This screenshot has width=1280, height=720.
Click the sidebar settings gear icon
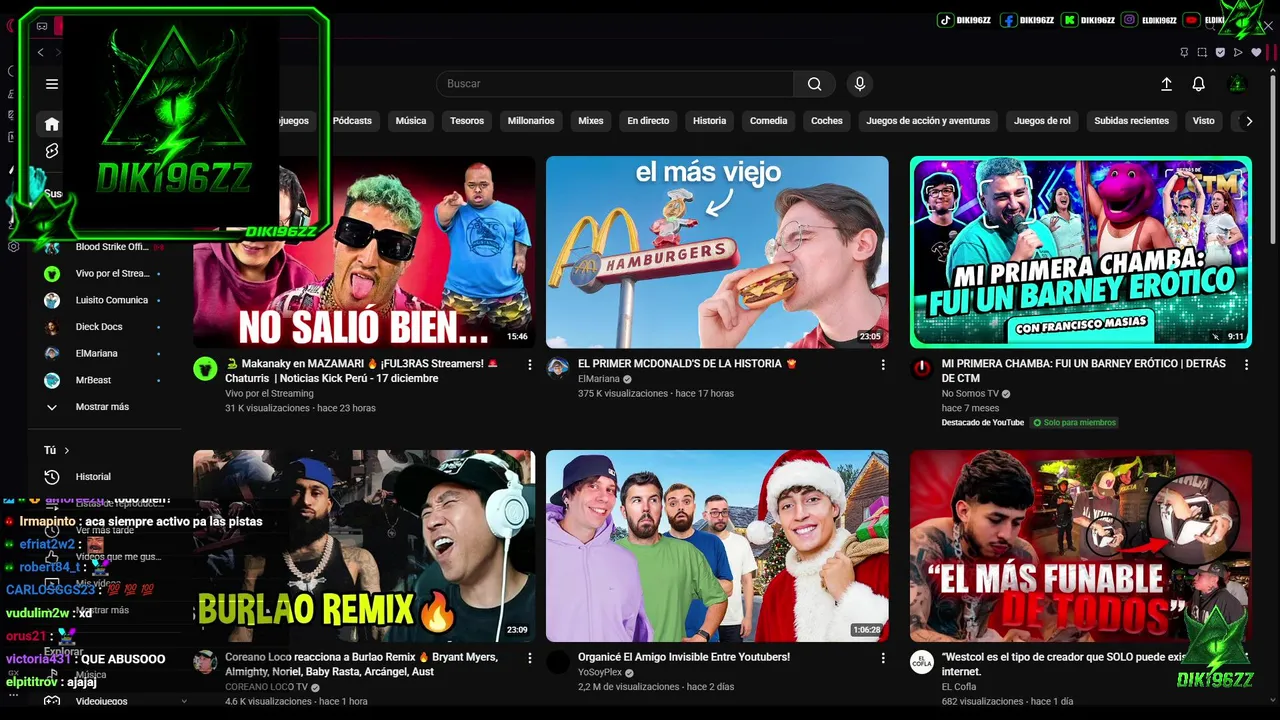[x=14, y=246]
